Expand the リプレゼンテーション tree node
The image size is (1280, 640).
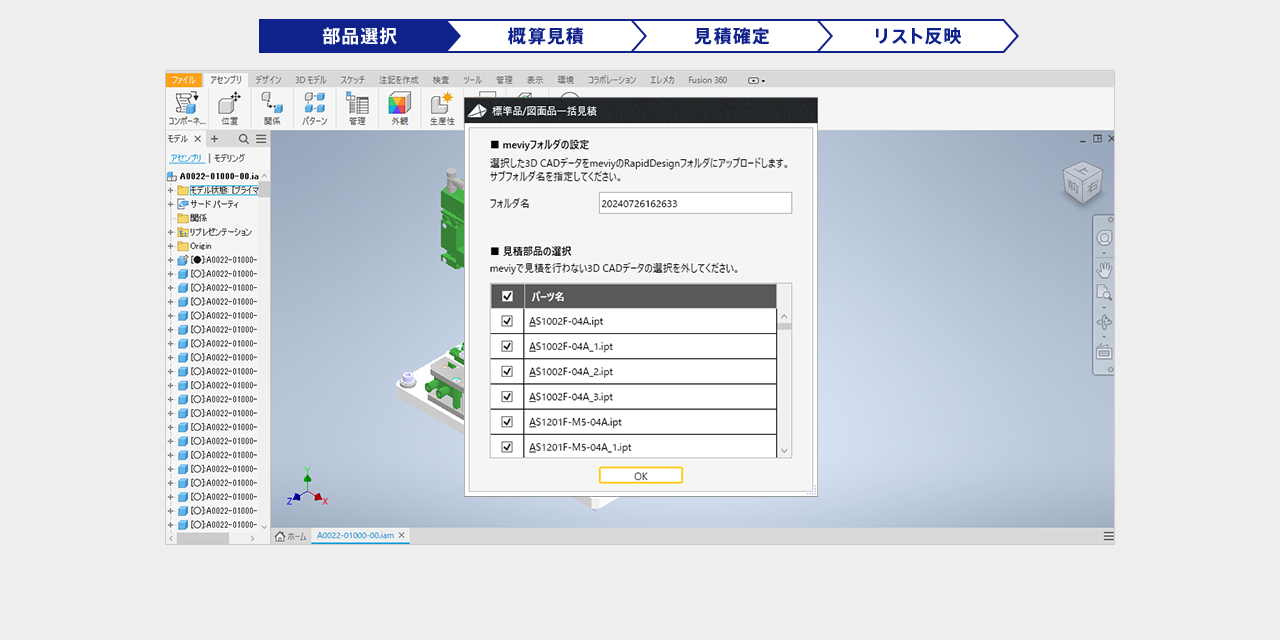[x=171, y=232]
